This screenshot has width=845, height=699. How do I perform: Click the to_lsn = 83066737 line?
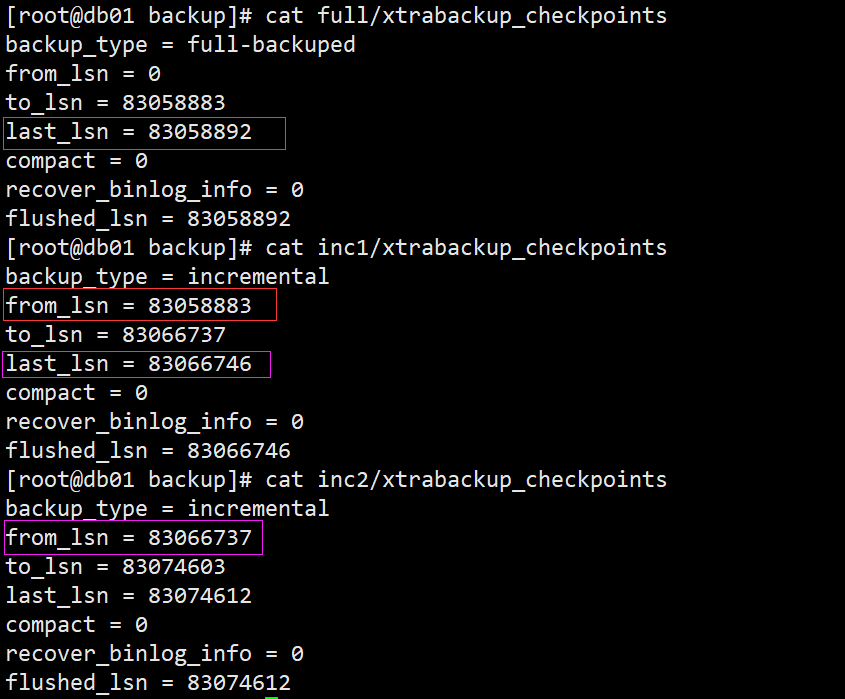tap(115, 335)
